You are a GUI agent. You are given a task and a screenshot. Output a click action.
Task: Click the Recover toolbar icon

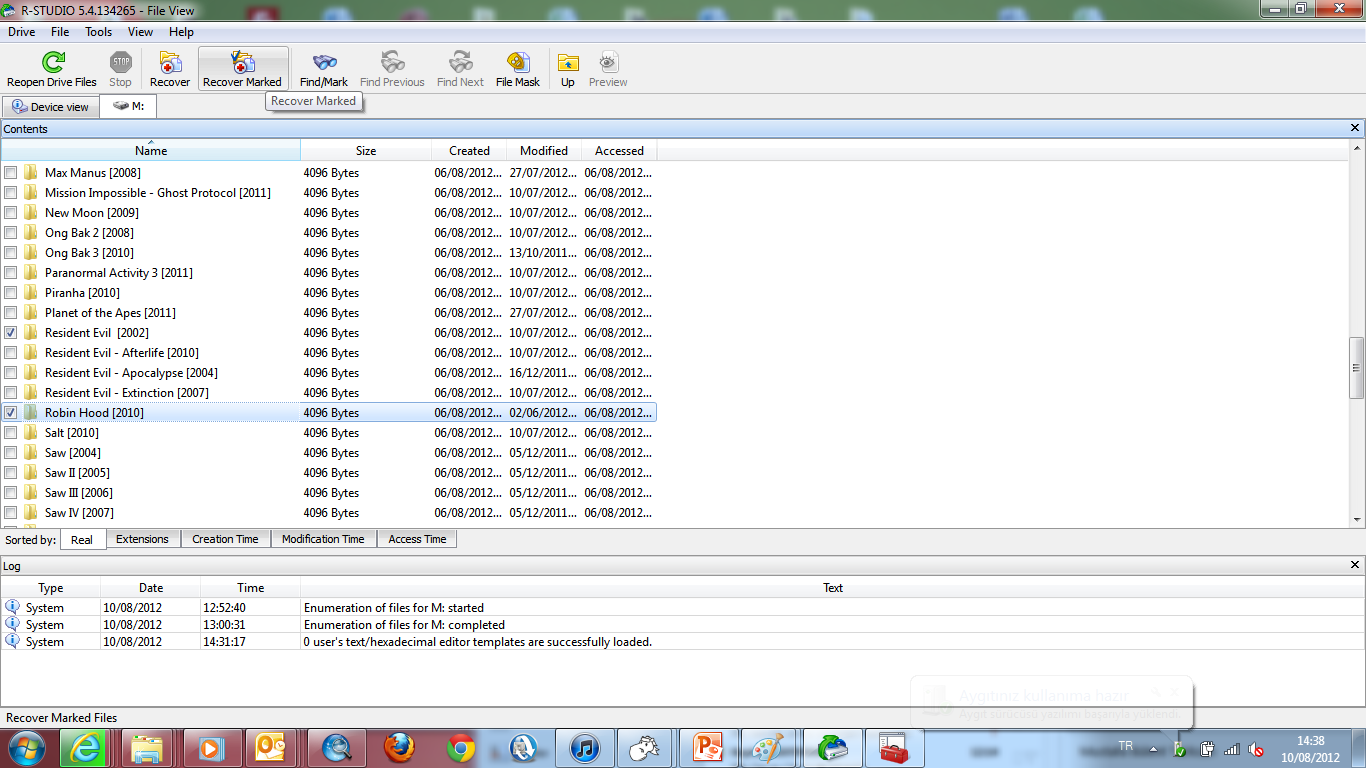[x=170, y=63]
